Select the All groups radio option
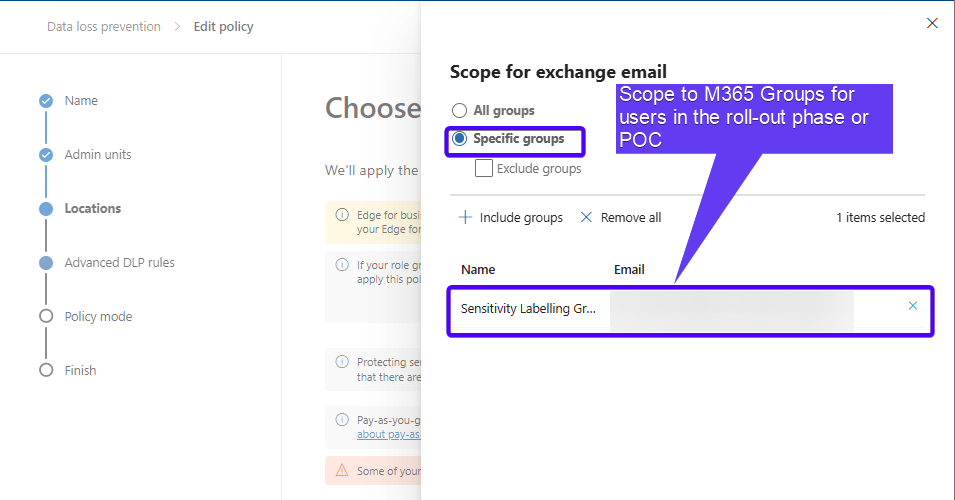This screenshot has width=955, height=500. click(x=459, y=110)
